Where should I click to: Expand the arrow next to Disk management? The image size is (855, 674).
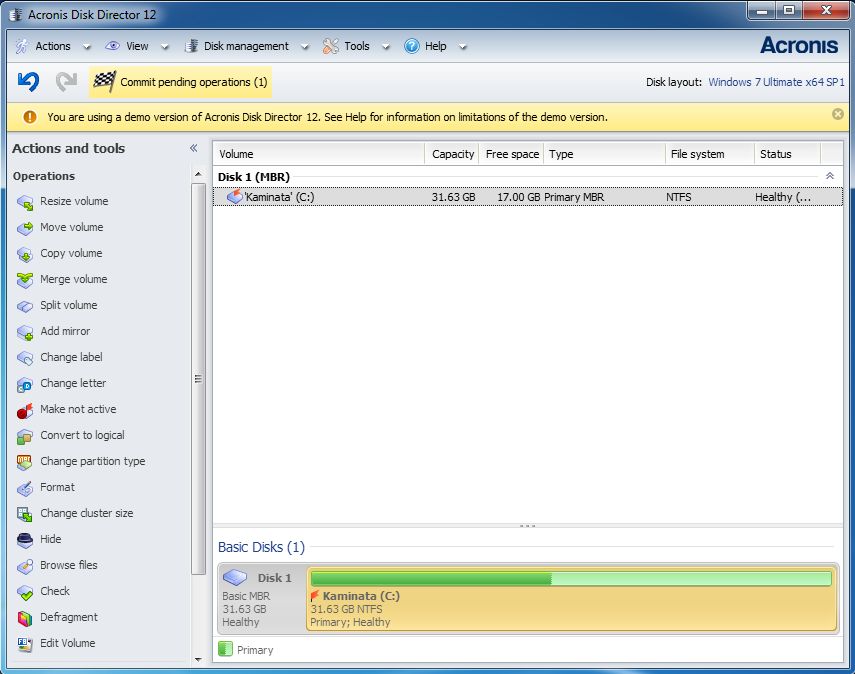tap(305, 47)
